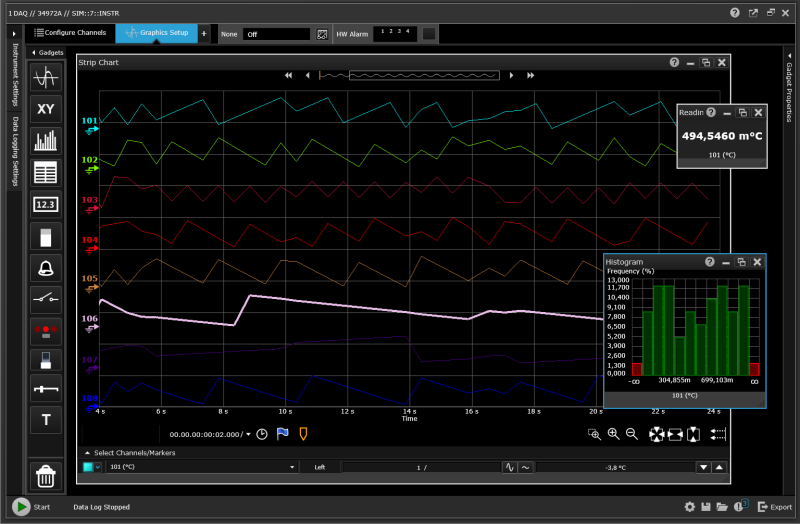Collapse the Gadgets panel
Viewport: 800px width, 524px height.
tap(34, 52)
